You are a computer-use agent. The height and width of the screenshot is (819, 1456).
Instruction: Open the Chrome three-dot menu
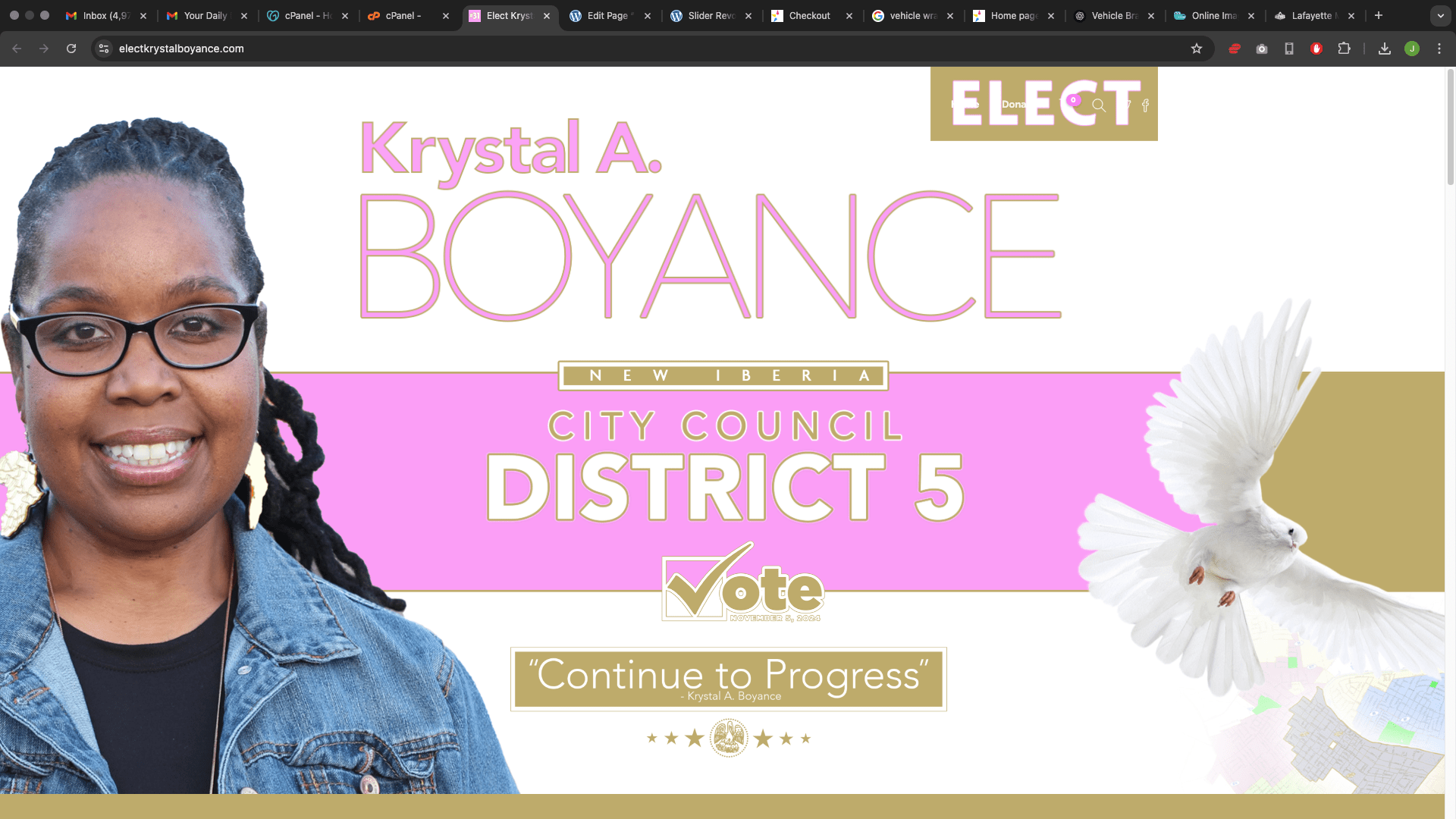pyautogui.click(x=1439, y=49)
